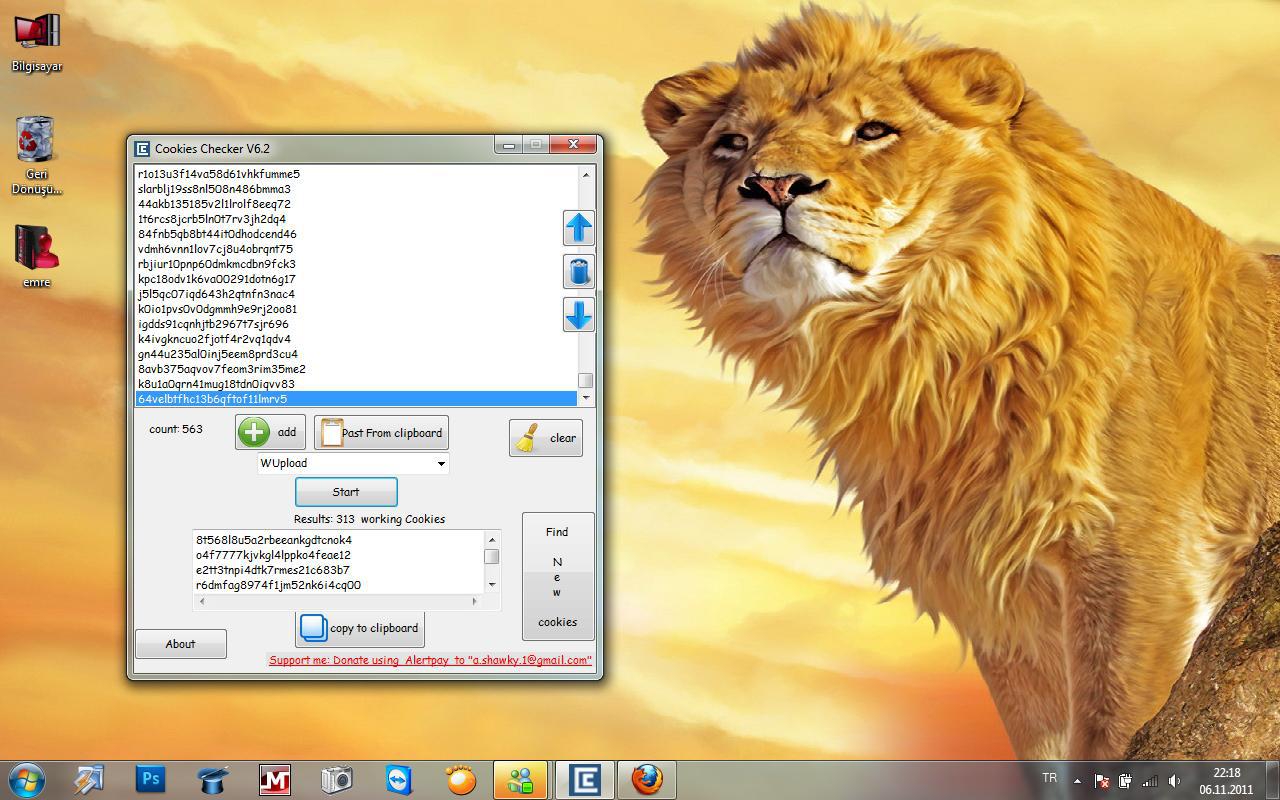Add a cookie with the green plus button
The height and width of the screenshot is (800, 1280).
pyautogui.click(x=270, y=432)
